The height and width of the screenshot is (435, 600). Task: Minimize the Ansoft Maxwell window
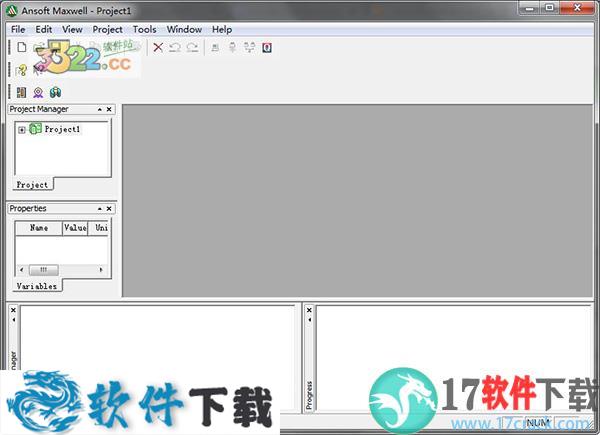click(x=530, y=8)
